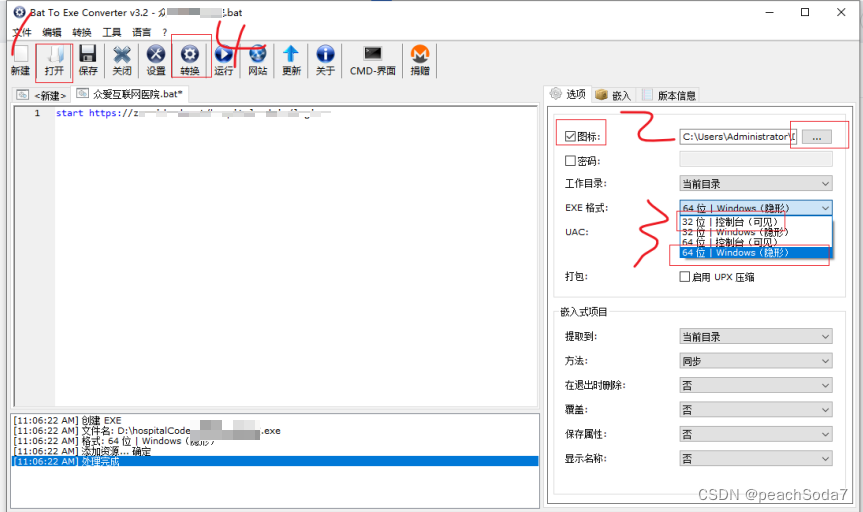
Task: Switch to the 选项 (Options) tab
Action: point(569,94)
